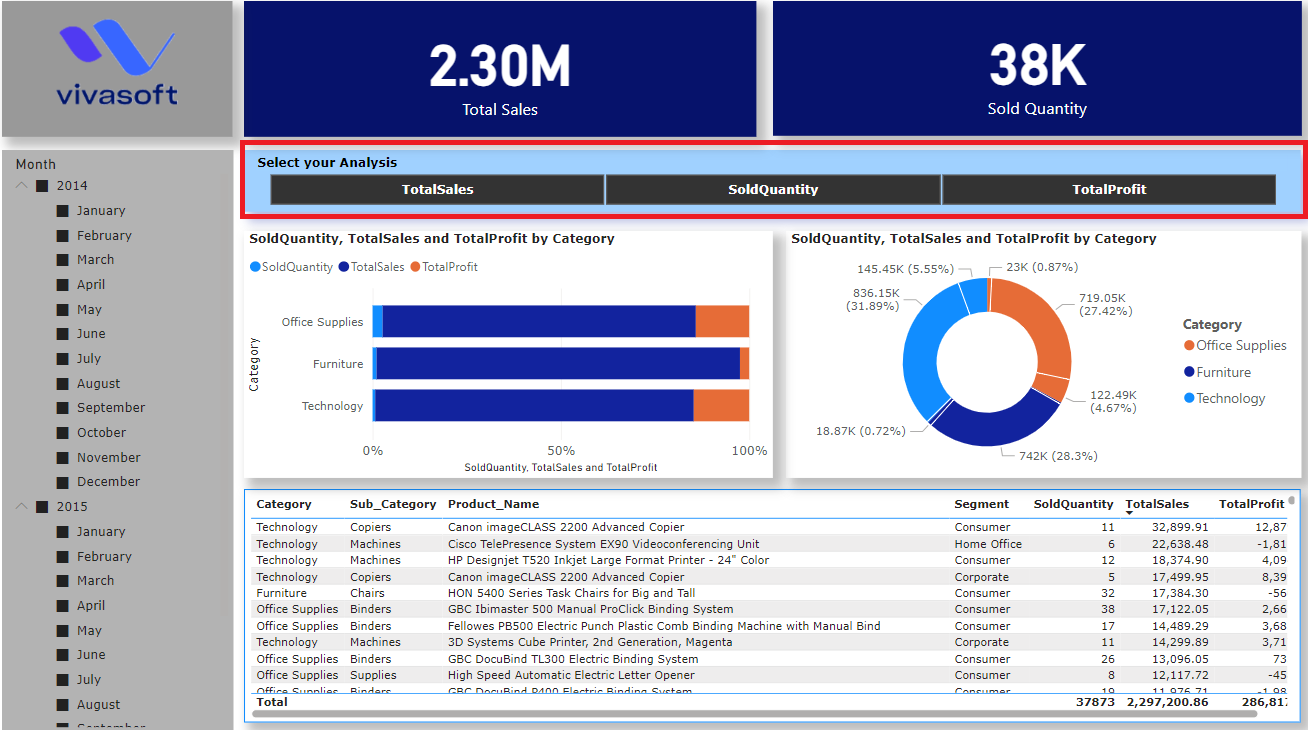Click the 2.30M Total Sales card

(x=499, y=68)
